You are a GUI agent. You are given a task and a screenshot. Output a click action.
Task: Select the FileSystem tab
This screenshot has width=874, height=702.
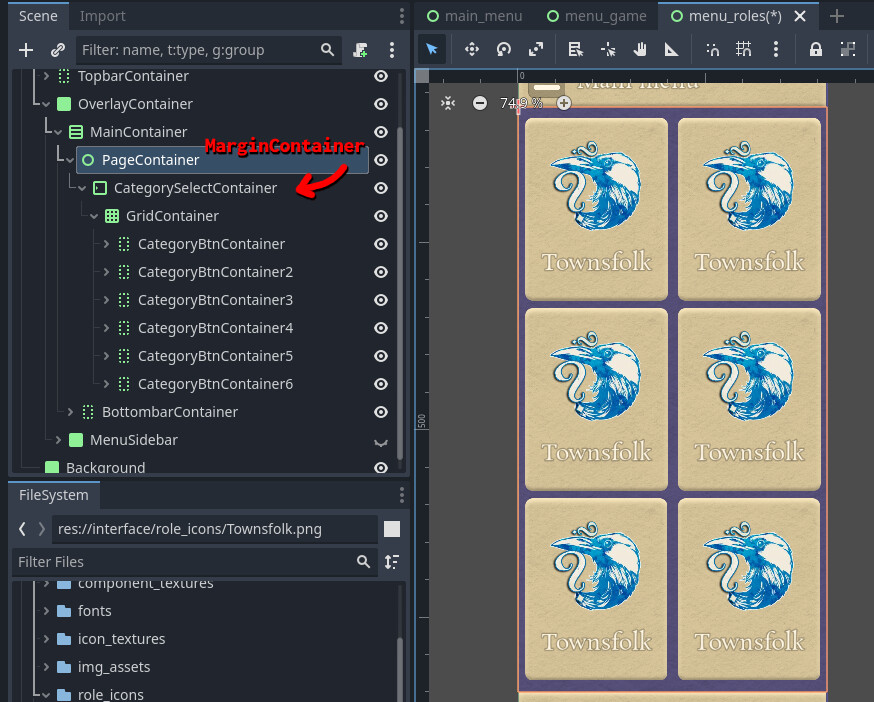(x=54, y=495)
